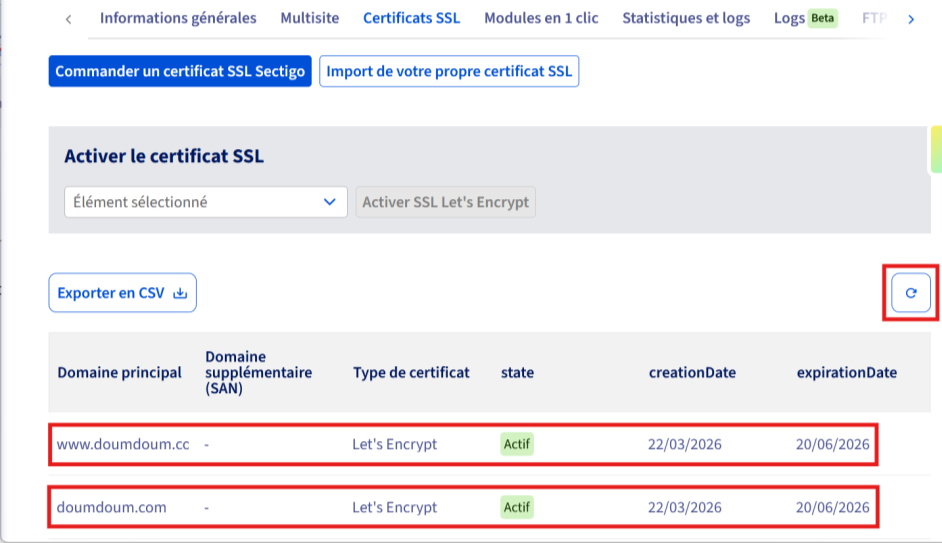Click Import de votre propre certificat SSL
942x543 pixels.
(449, 72)
